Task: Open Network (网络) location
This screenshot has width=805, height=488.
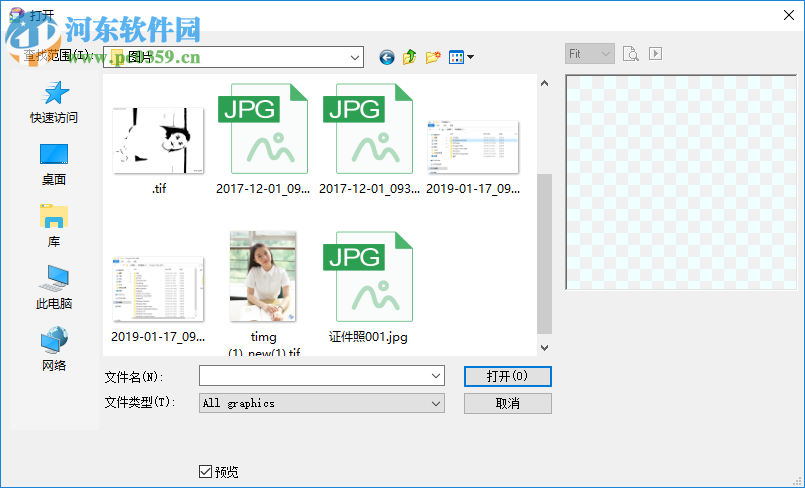Action: (x=54, y=349)
